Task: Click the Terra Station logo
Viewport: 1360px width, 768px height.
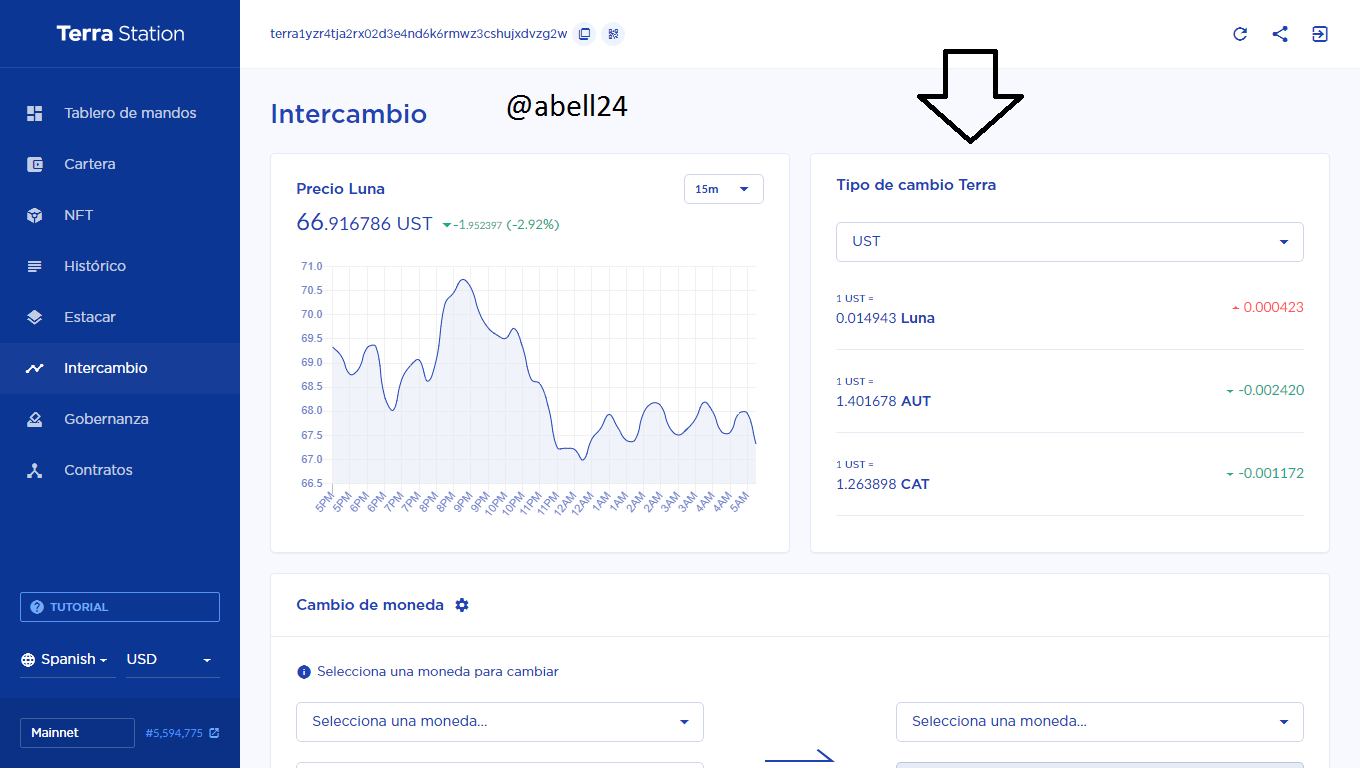Action: coord(120,34)
